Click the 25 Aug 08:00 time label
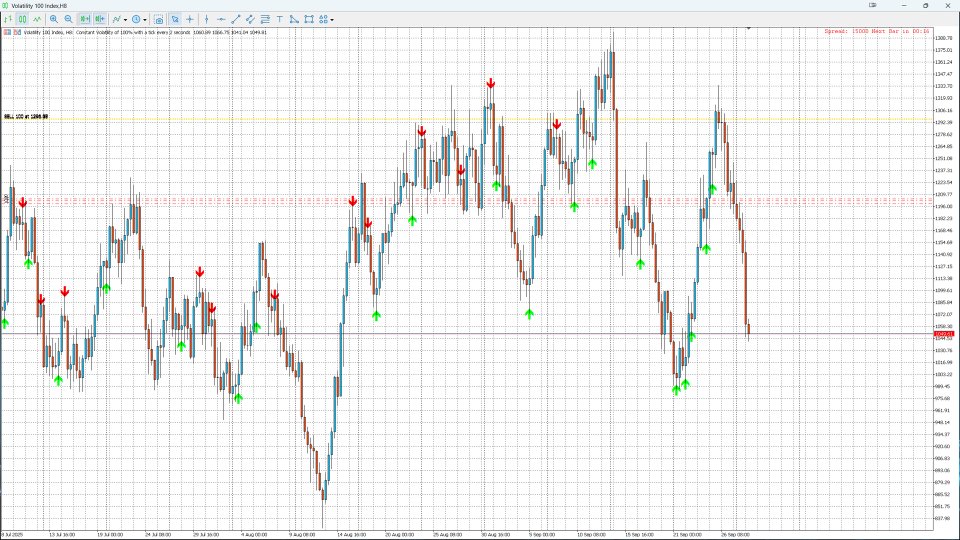 point(448,534)
